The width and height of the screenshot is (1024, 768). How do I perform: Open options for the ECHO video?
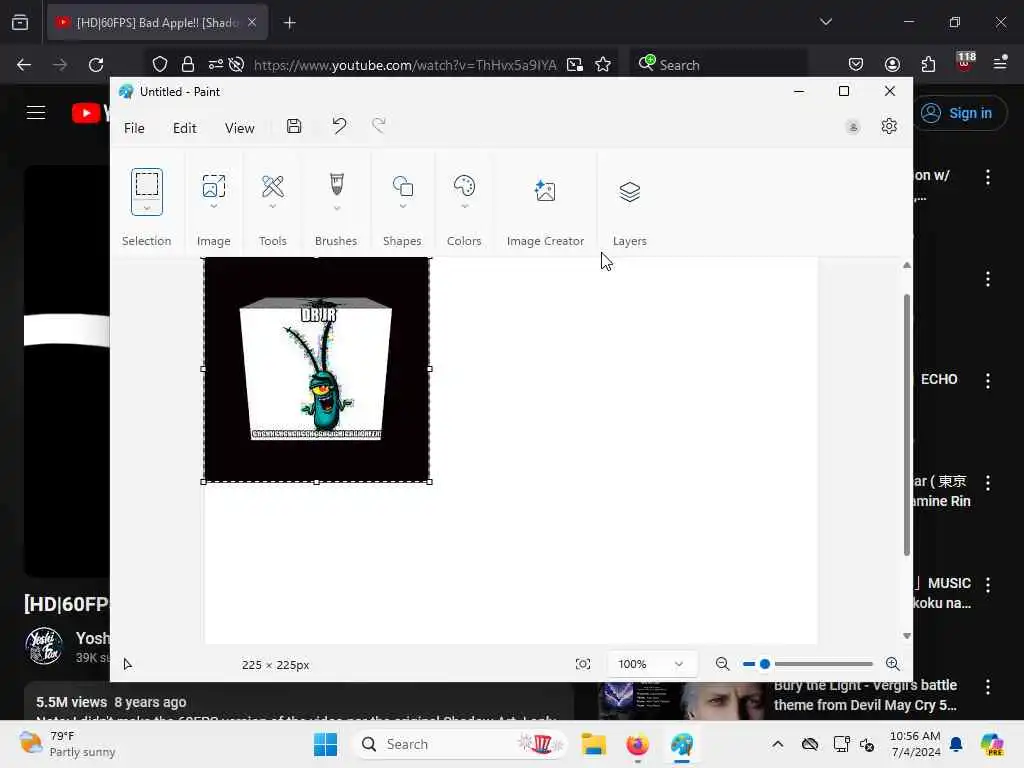click(987, 381)
